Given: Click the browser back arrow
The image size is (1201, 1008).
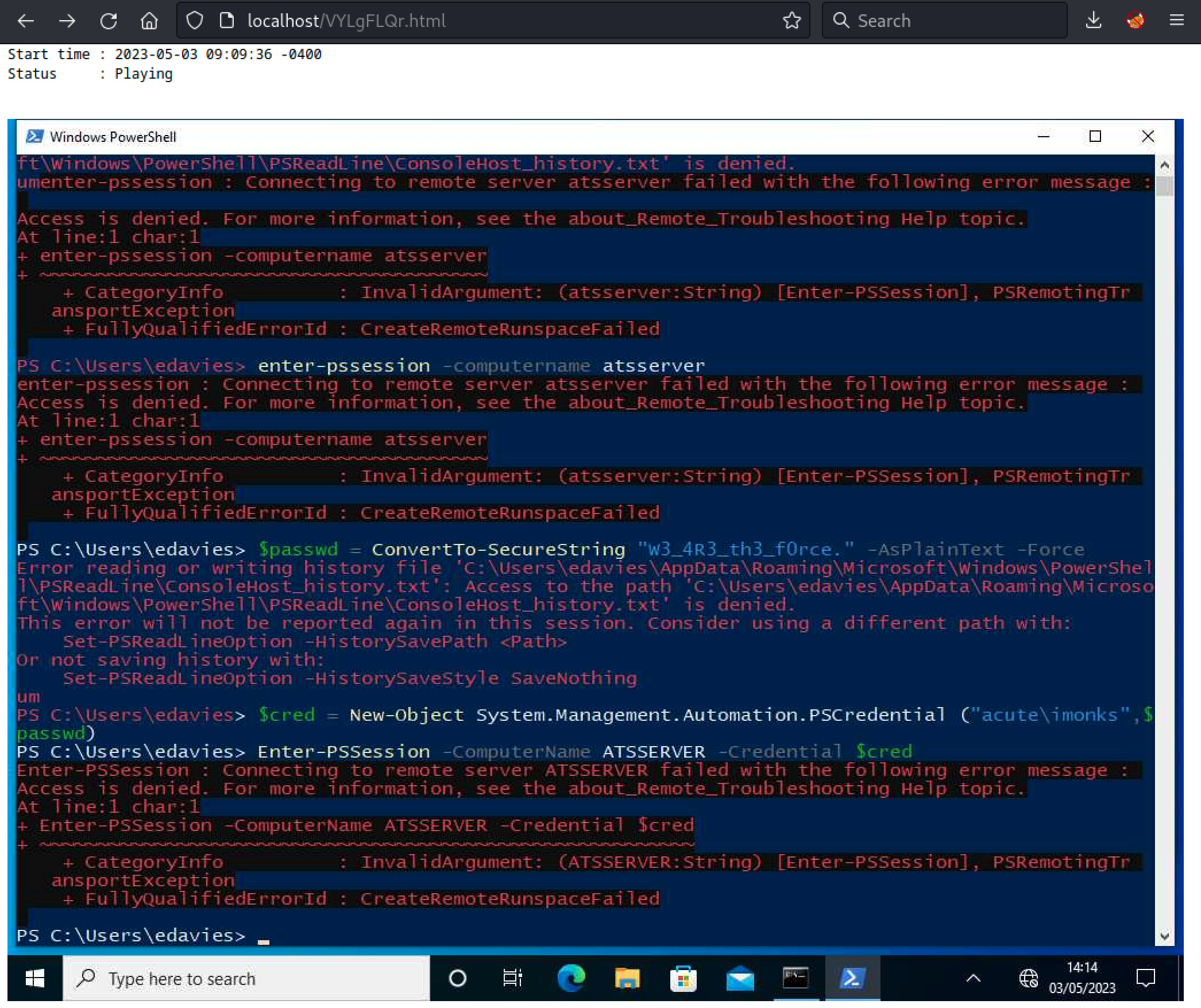Looking at the screenshot, I should [26, 21].
